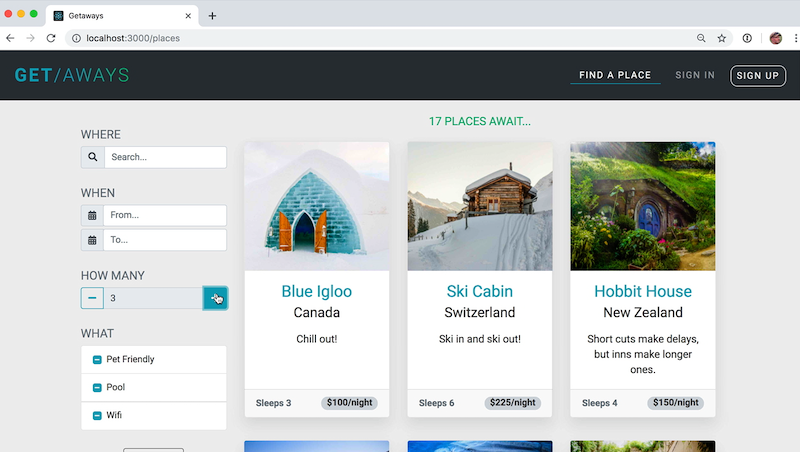Screen dimensions: 800x452
Task: Click the $150/night price badge
Action: [676, 403]
